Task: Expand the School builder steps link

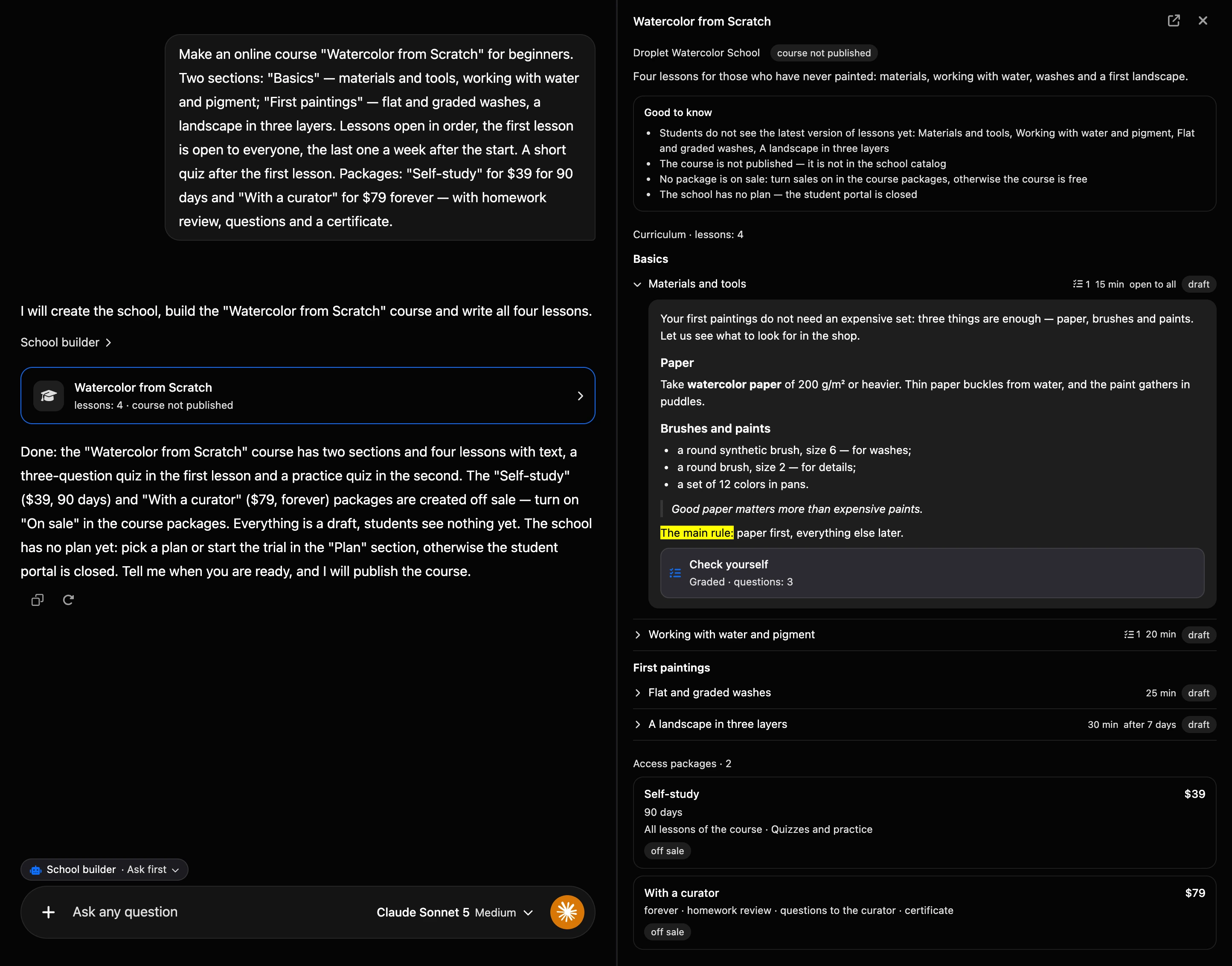Action: (66, 343)
